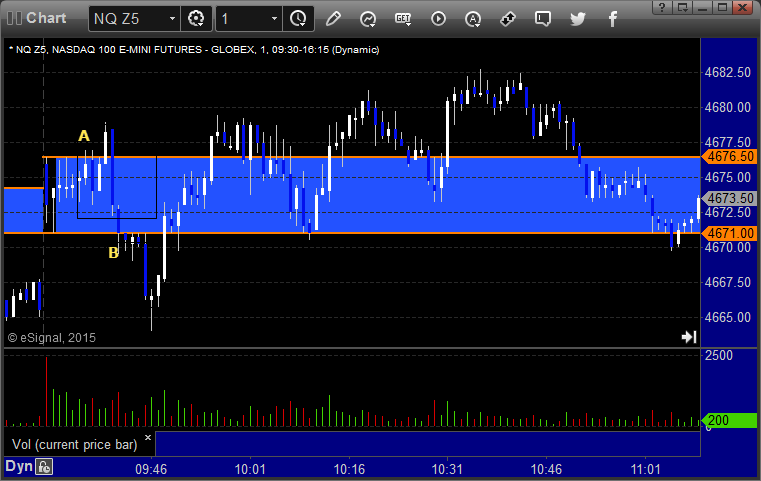Click the green volume value 200

(x=729, y=420)
